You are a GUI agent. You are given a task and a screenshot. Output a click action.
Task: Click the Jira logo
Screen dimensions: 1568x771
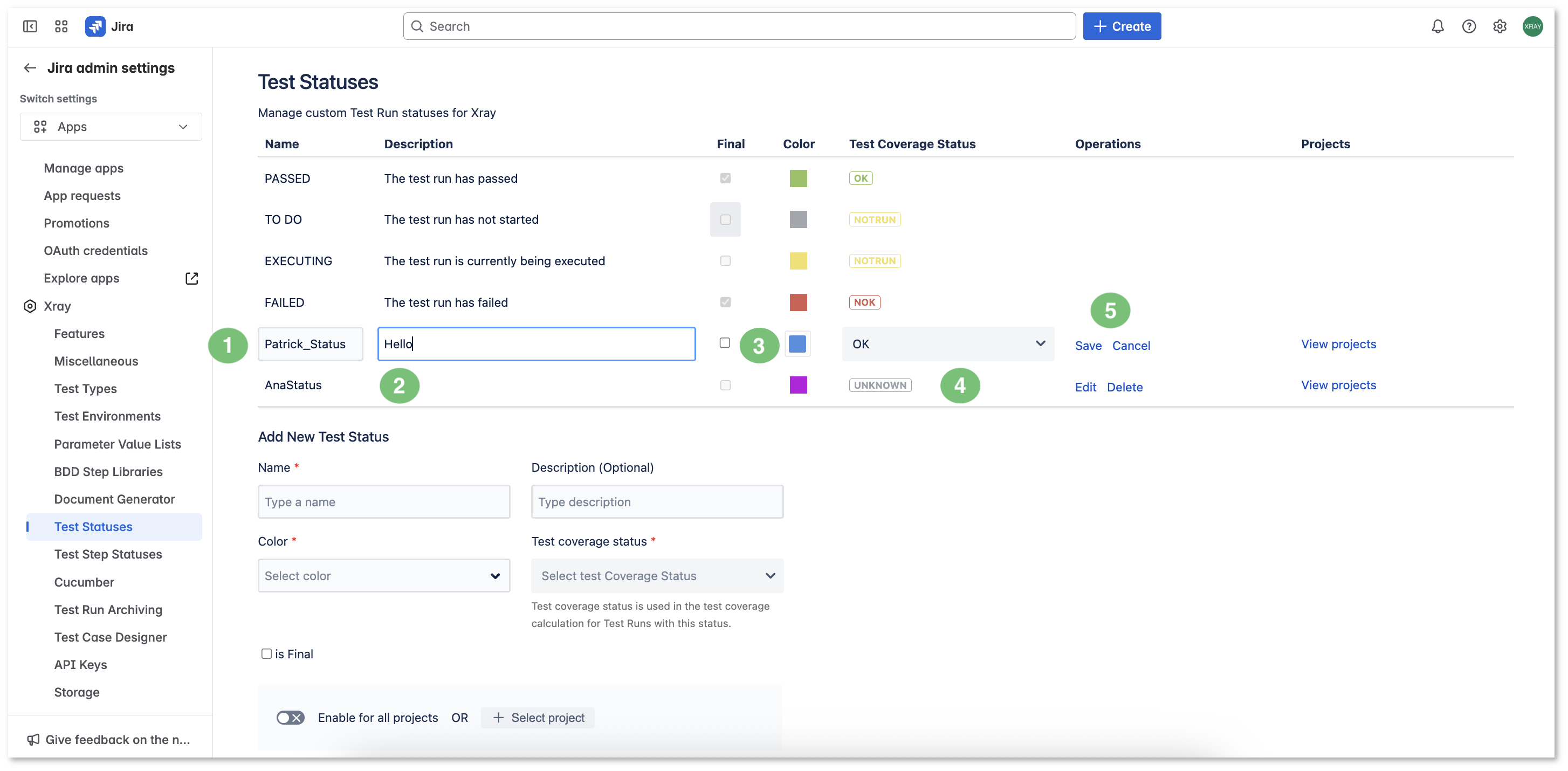[x=109, y=26]
